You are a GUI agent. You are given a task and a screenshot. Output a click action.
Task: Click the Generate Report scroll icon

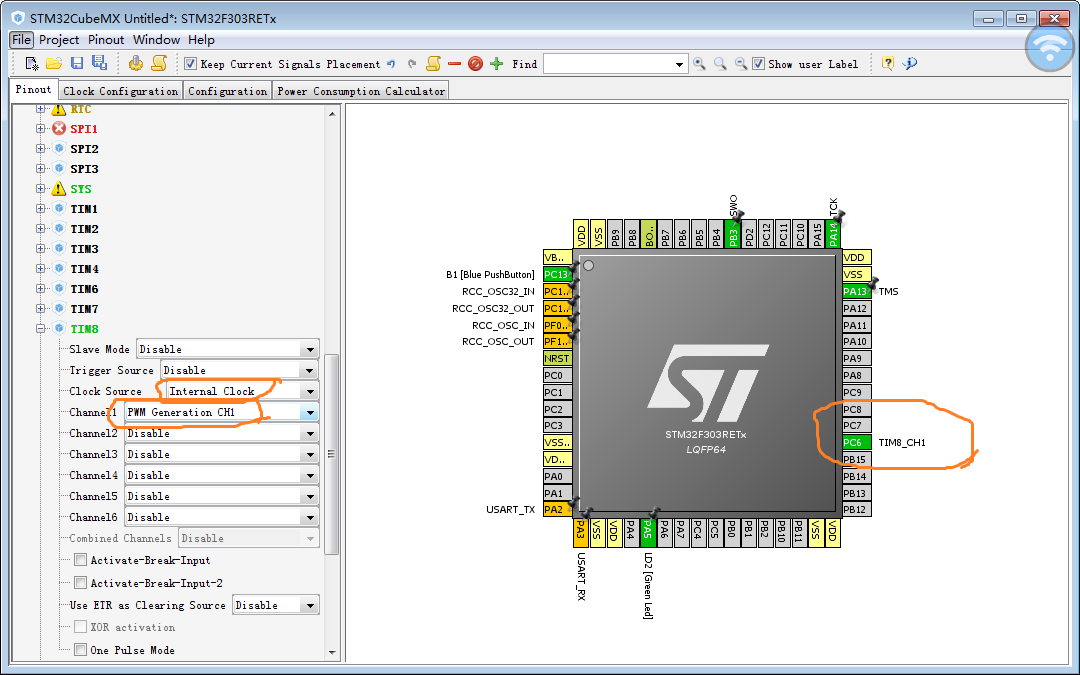pyautogui.click(x=159, y=63)
